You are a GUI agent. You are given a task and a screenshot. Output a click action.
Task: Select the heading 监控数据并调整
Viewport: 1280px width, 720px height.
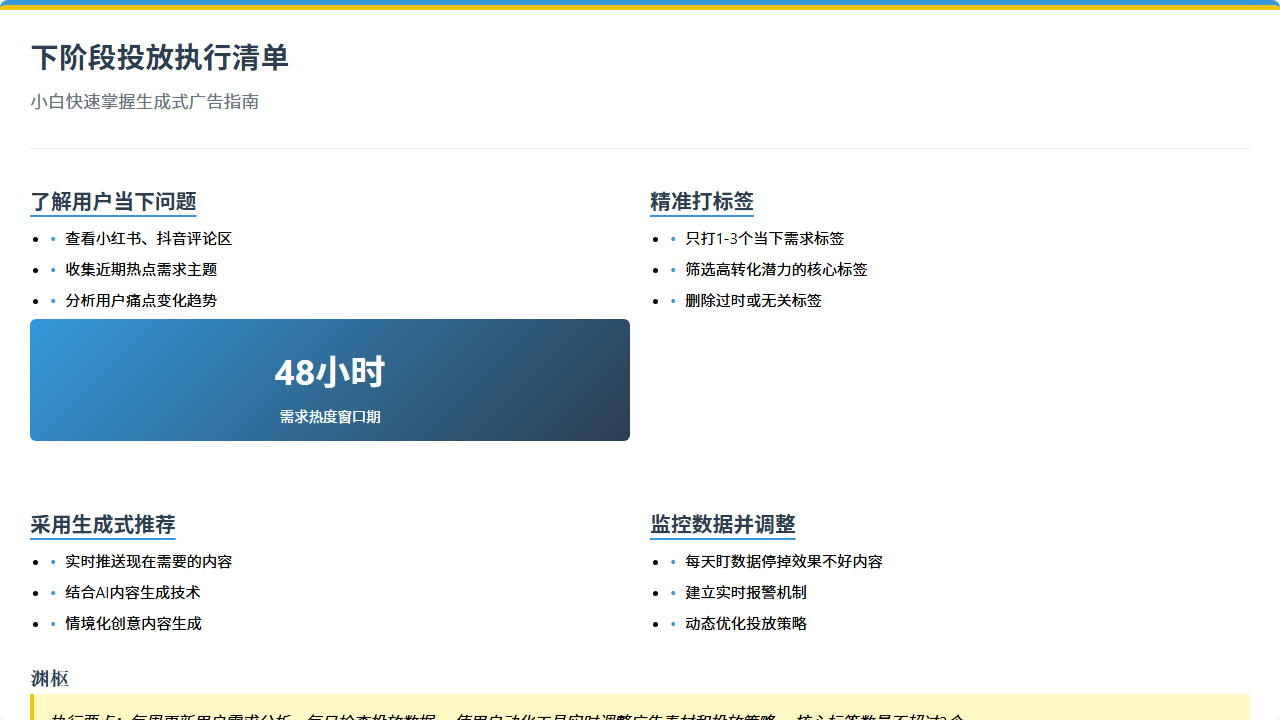(x=723, y=525)
